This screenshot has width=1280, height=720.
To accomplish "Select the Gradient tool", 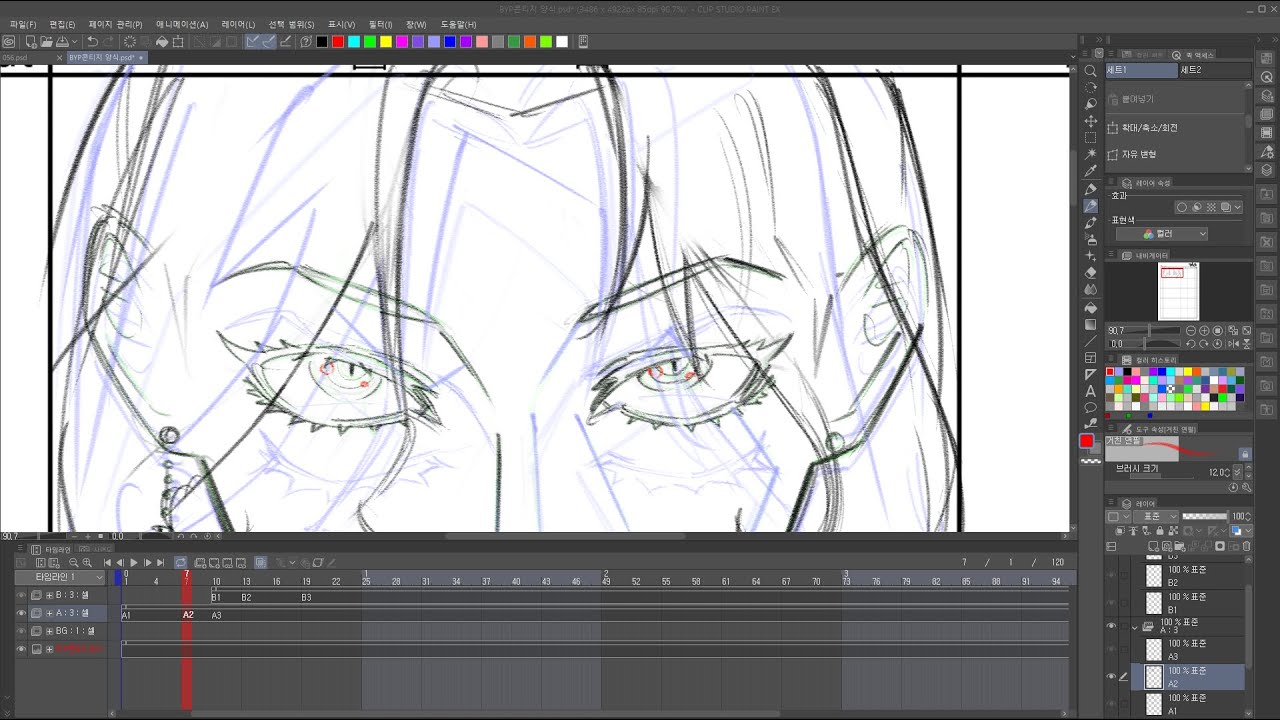I will point(1090,324).
